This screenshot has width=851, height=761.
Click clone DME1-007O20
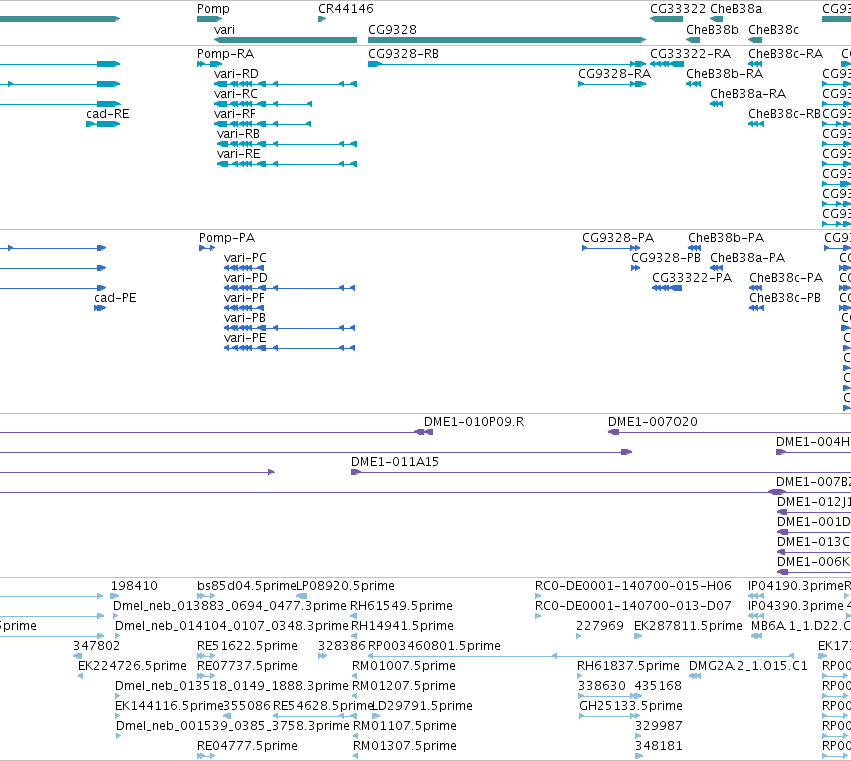point(652,422)
